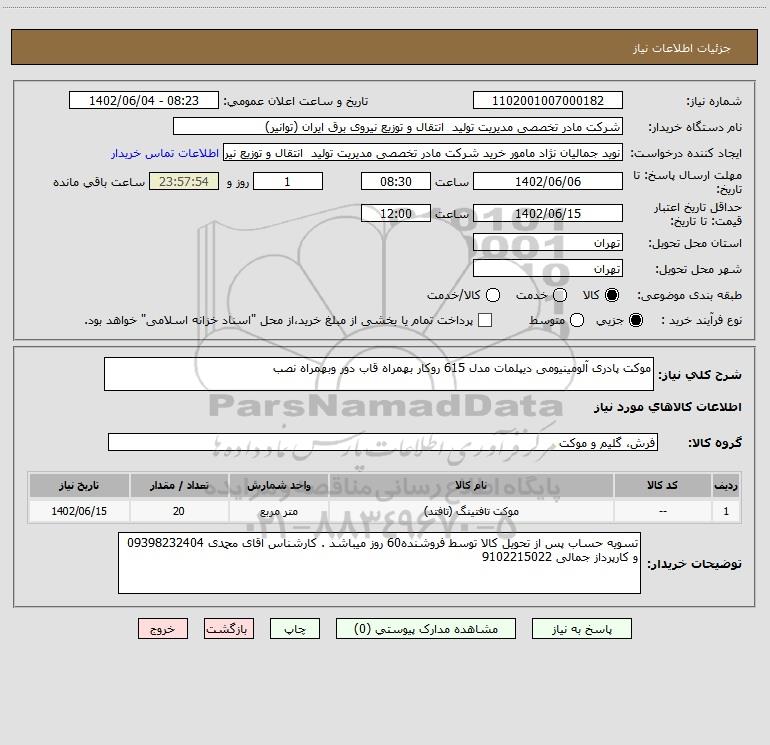Image resolution: width=770 pixels, height=745 pixels.
Task: Click the delivery city field تهران
Action: pos(548,268)
